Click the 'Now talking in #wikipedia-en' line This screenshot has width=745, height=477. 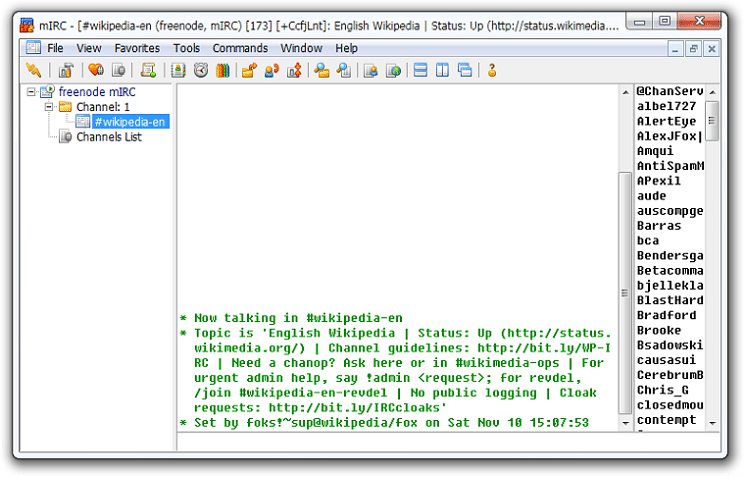pos(291,318)
